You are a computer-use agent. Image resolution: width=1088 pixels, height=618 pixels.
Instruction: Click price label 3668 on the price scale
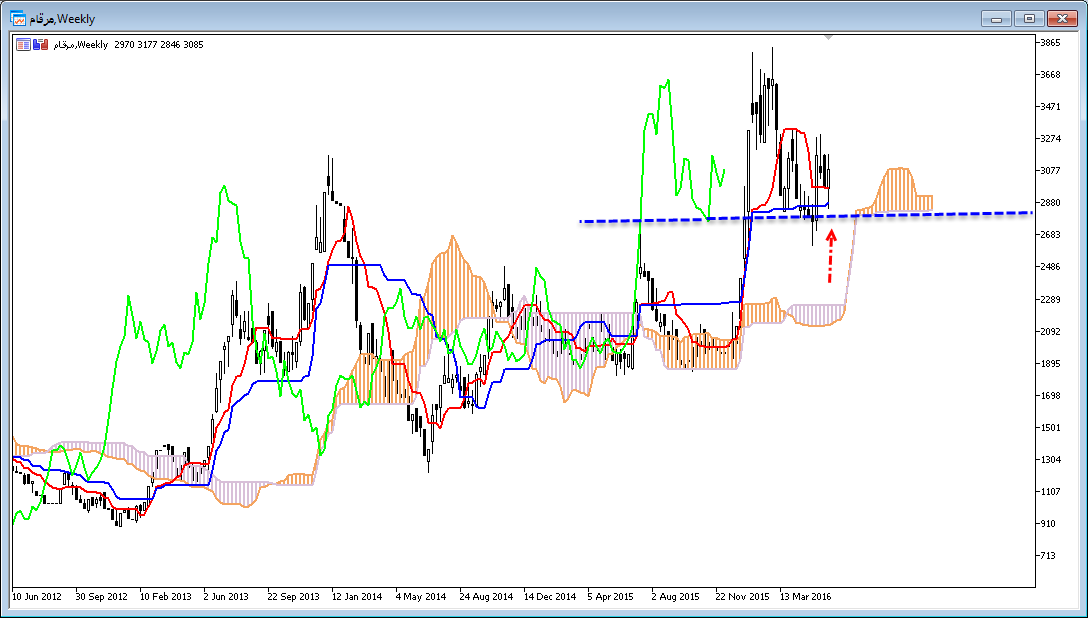(1051, 75)
